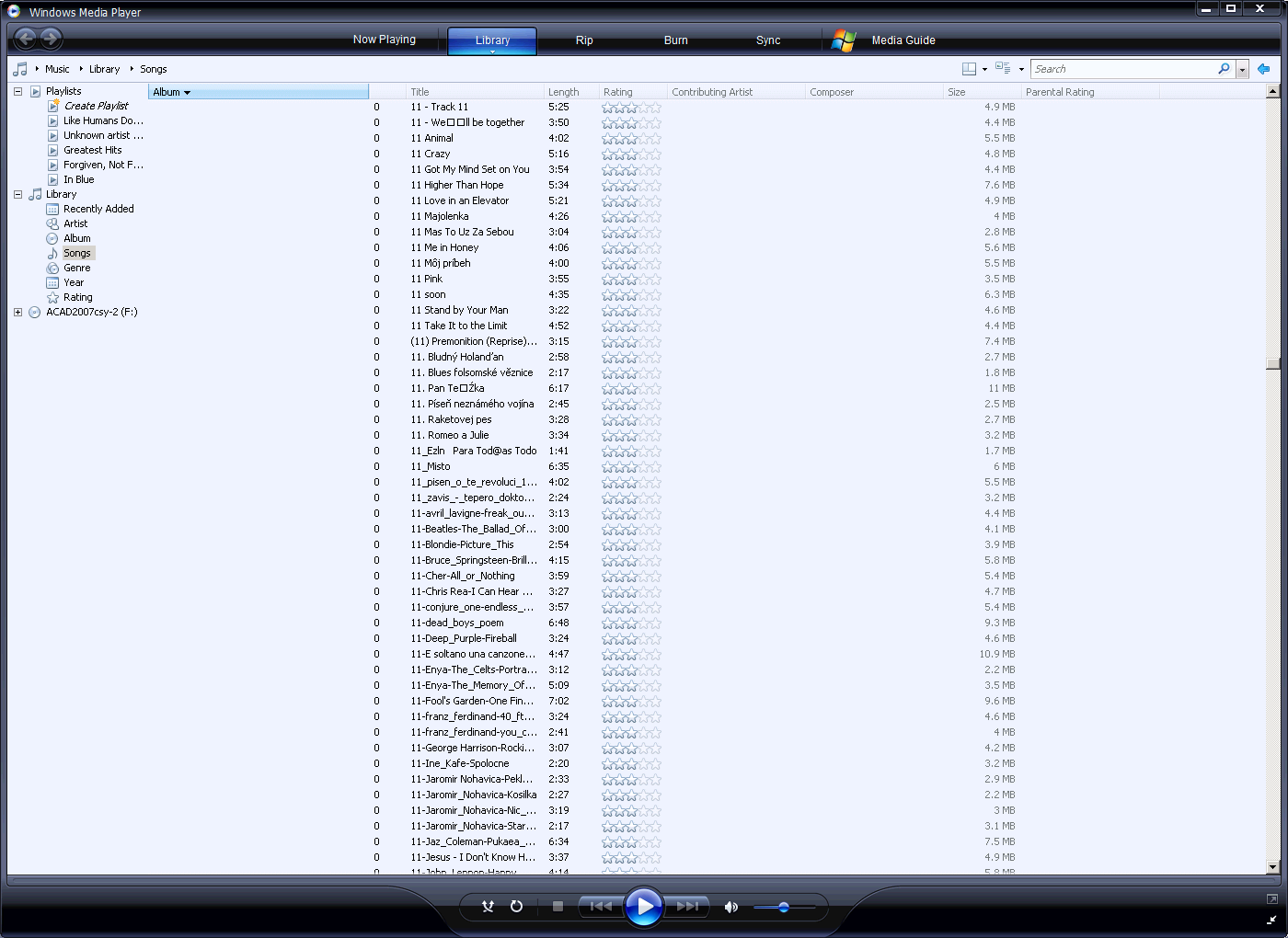Expand the ACAD2007csy-2 (F:) node

pos(17,312)
